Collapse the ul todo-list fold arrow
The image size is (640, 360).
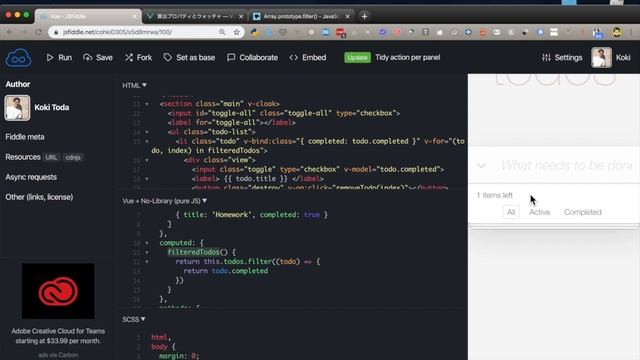coord(147,132)
